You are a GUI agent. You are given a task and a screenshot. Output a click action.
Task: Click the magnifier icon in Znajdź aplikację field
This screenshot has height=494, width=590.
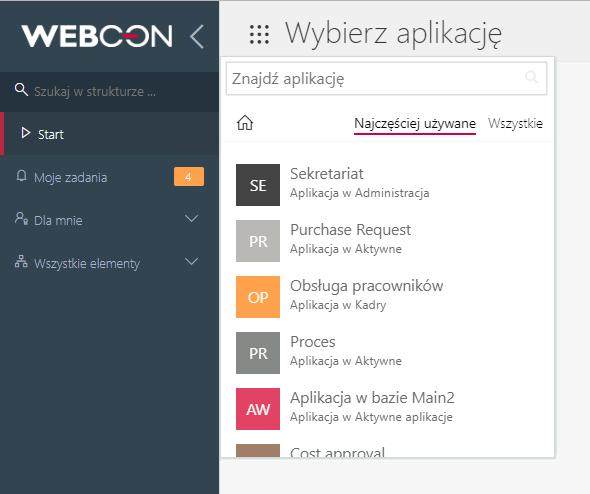[531, 77]
